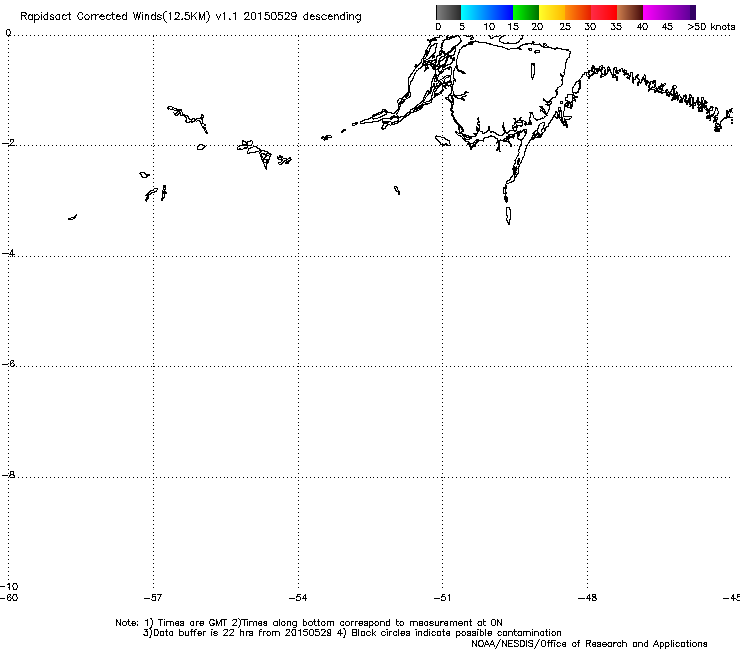Click the -8 latitude axis label
The image size is (740, 650).
(8, 475)
